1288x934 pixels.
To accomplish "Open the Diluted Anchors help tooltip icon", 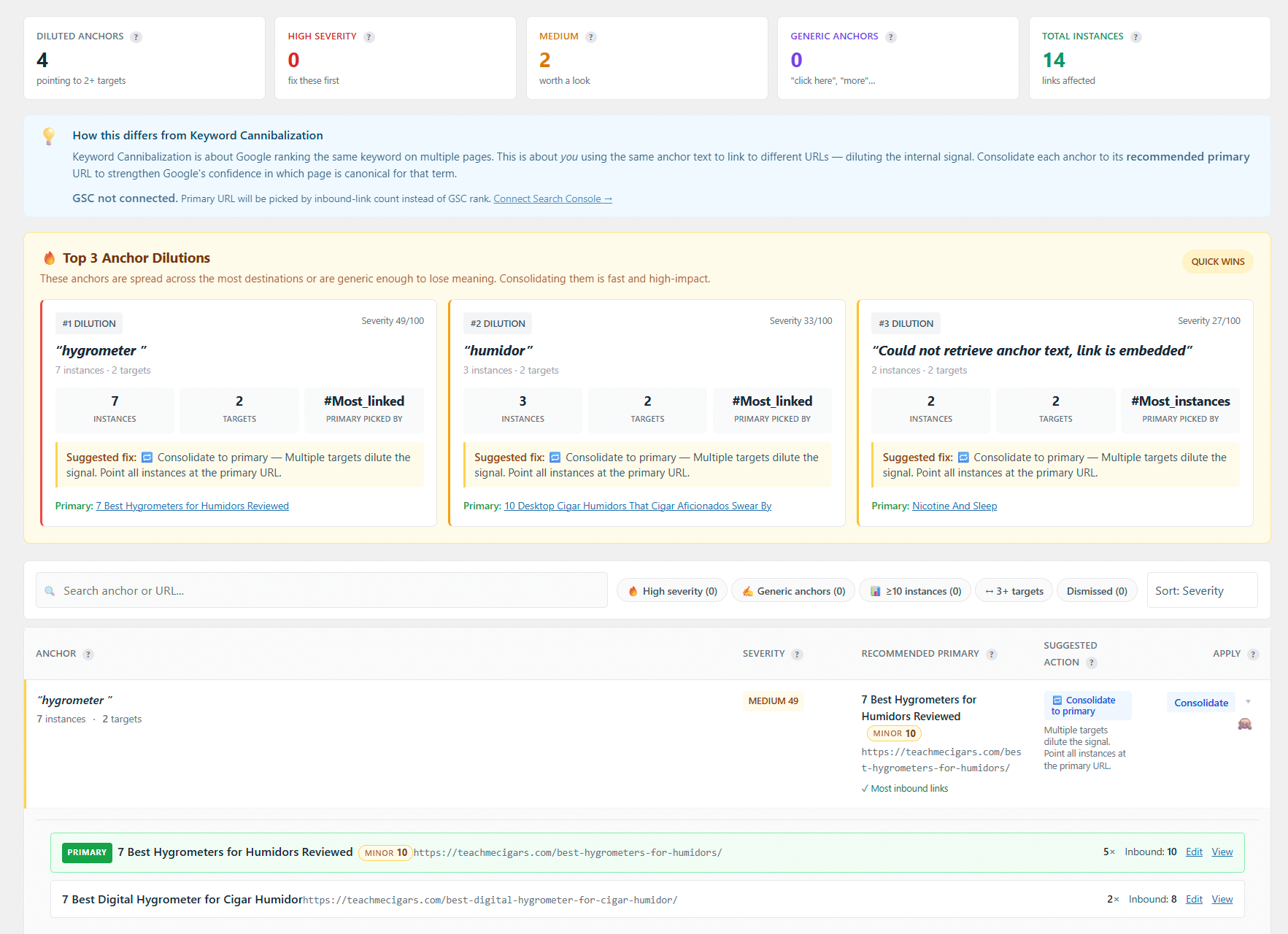I will point(136,37).
